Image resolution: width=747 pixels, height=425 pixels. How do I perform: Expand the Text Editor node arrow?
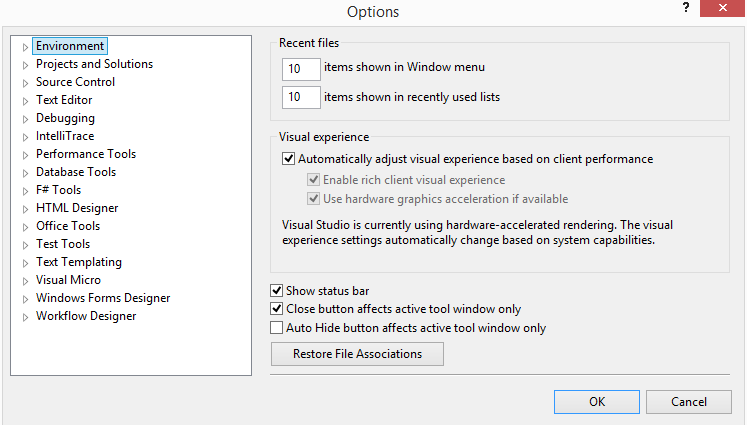click(25, 101)
